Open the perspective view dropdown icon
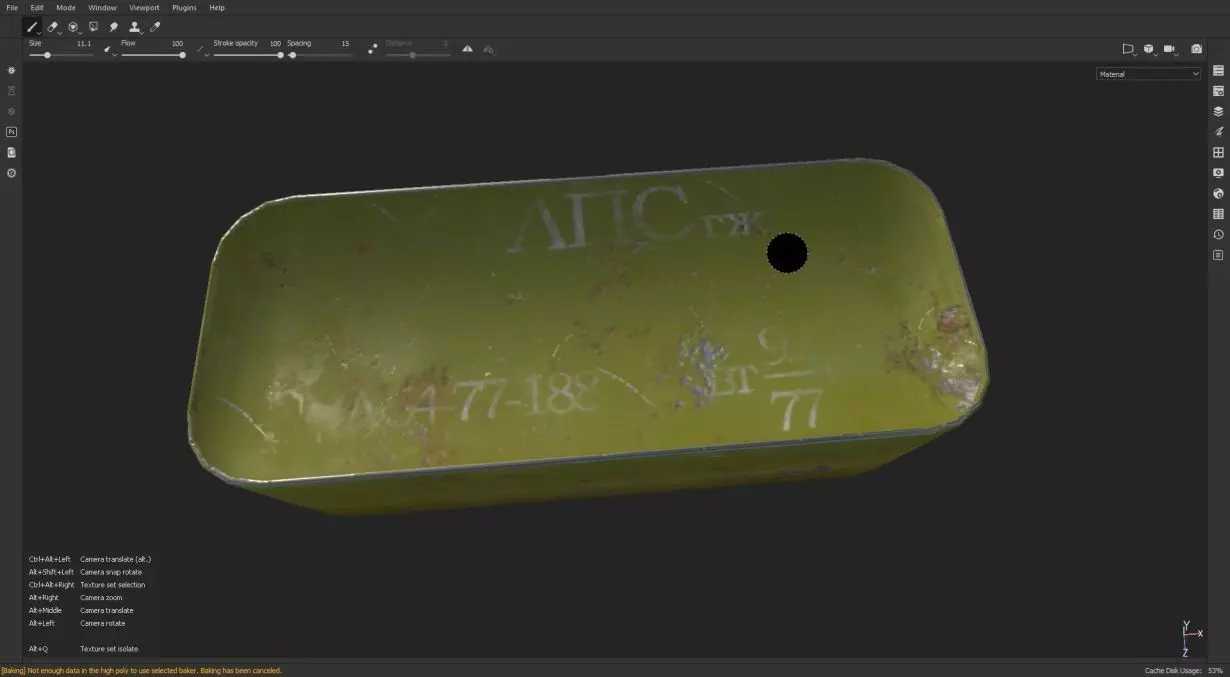Image resolution: width=1230 pixels, height=677 pixels. (1128, 49)
